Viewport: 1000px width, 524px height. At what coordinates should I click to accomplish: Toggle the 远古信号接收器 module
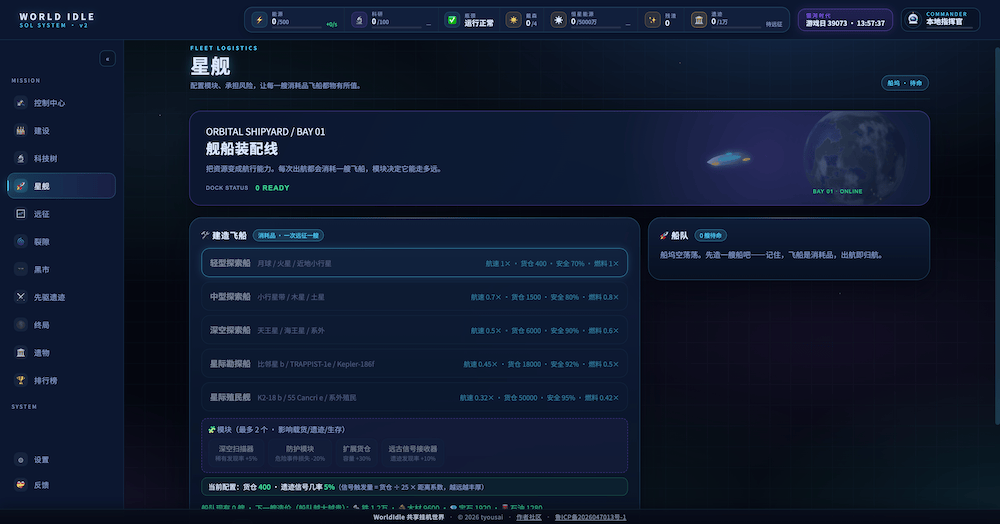[413, 453]
